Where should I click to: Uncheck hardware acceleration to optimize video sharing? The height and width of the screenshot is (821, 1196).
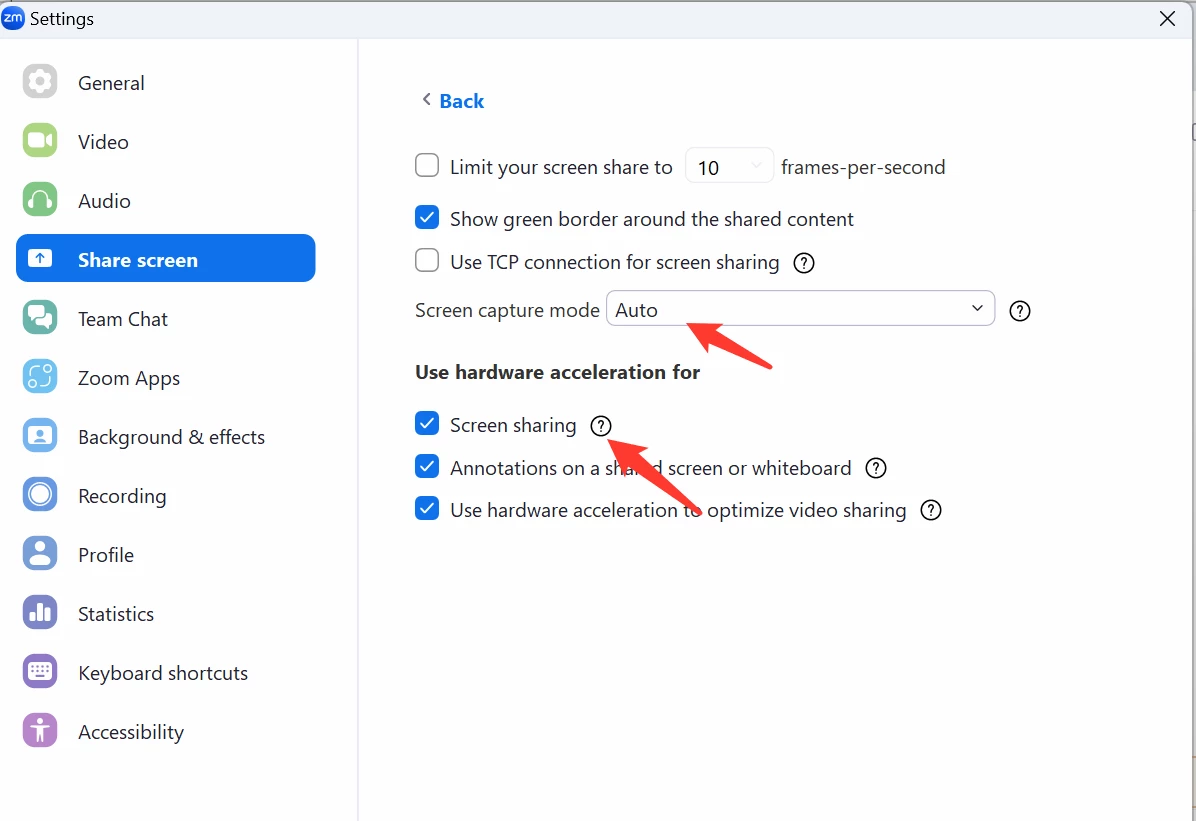click(x=427, y=508)
